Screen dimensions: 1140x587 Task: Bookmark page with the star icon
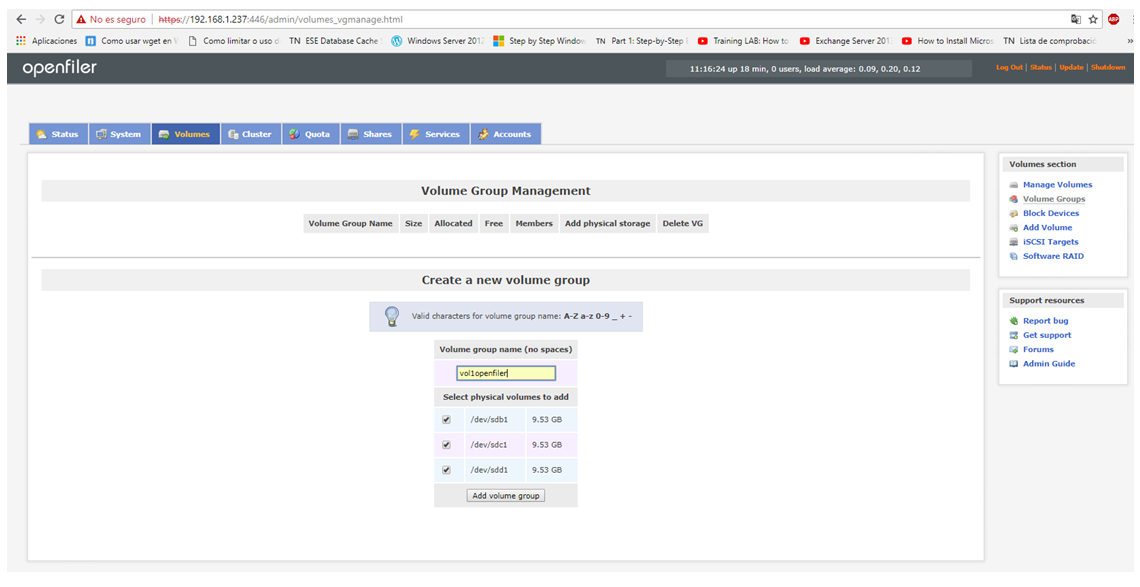[1093, 20]
